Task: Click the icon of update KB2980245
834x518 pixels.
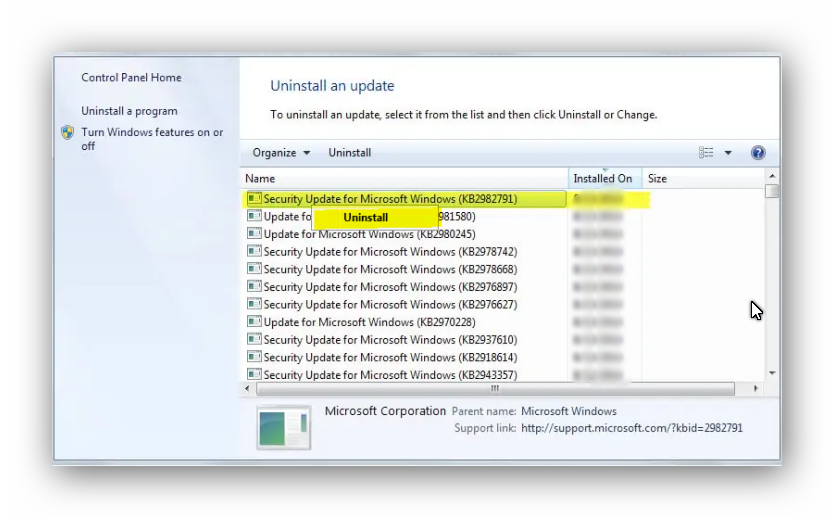Action: pyautogui.click(x=254, y=233)
